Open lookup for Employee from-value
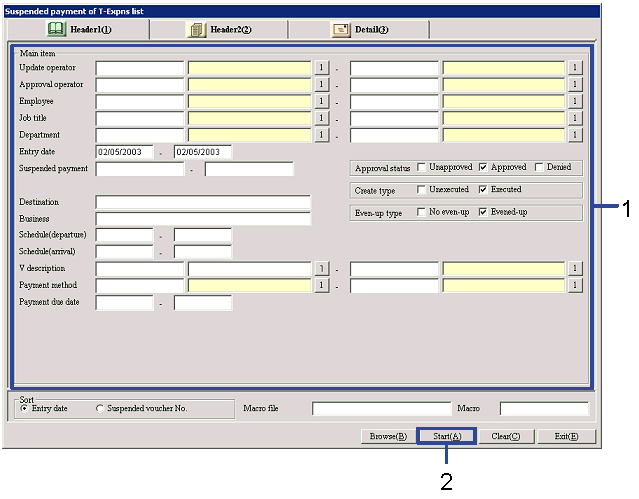 322,101
